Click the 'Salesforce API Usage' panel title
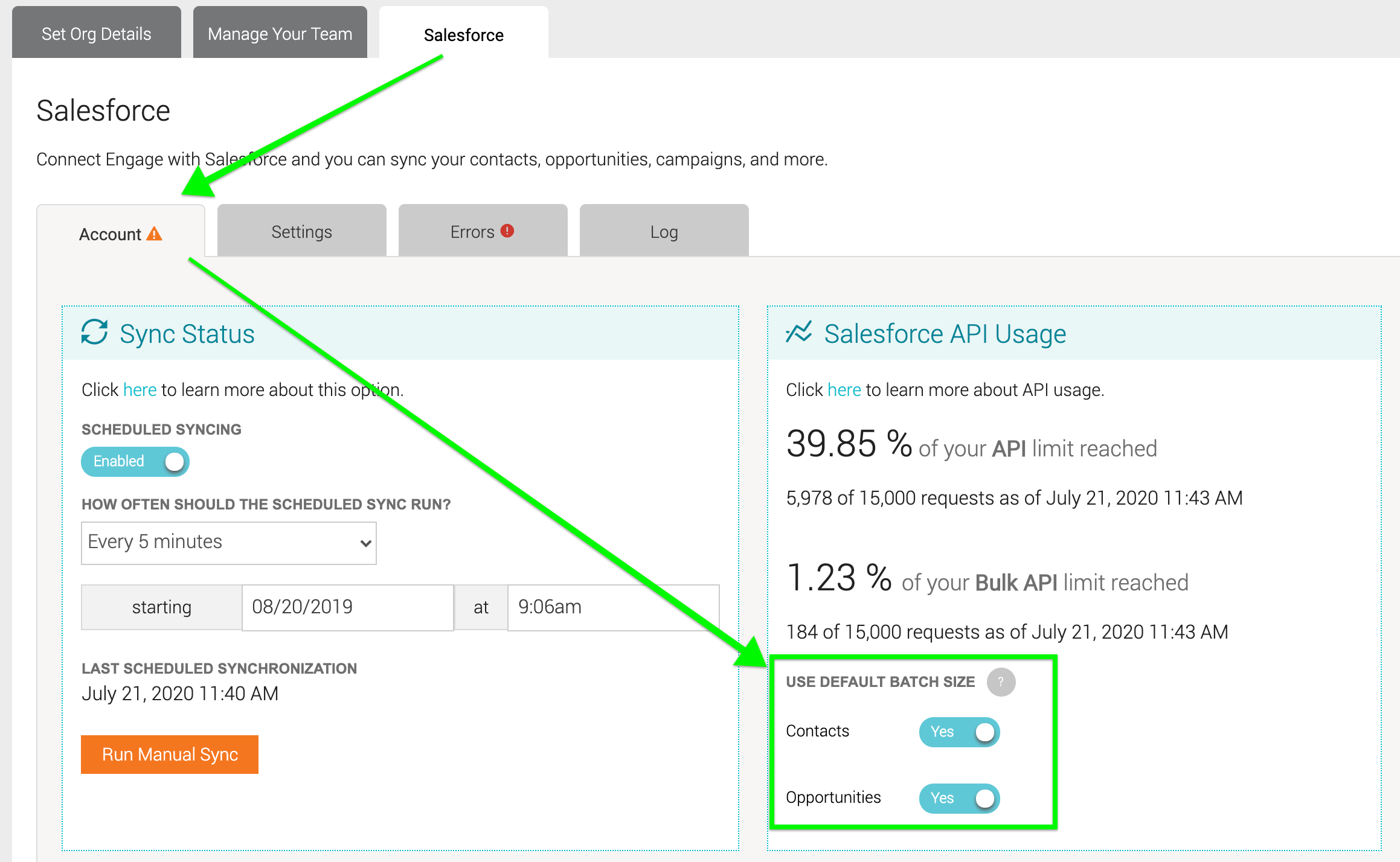Image resolution: width=1400 pixels, height=862 pixels. tap(945, 334)
